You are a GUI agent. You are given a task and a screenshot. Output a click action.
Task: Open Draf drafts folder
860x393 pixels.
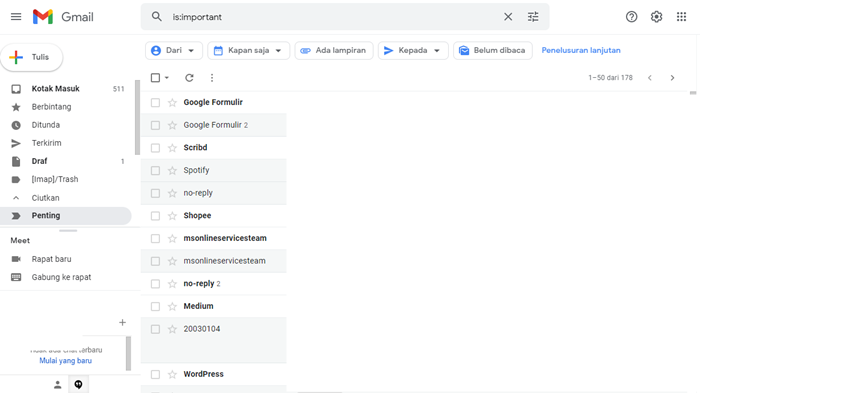39,161
